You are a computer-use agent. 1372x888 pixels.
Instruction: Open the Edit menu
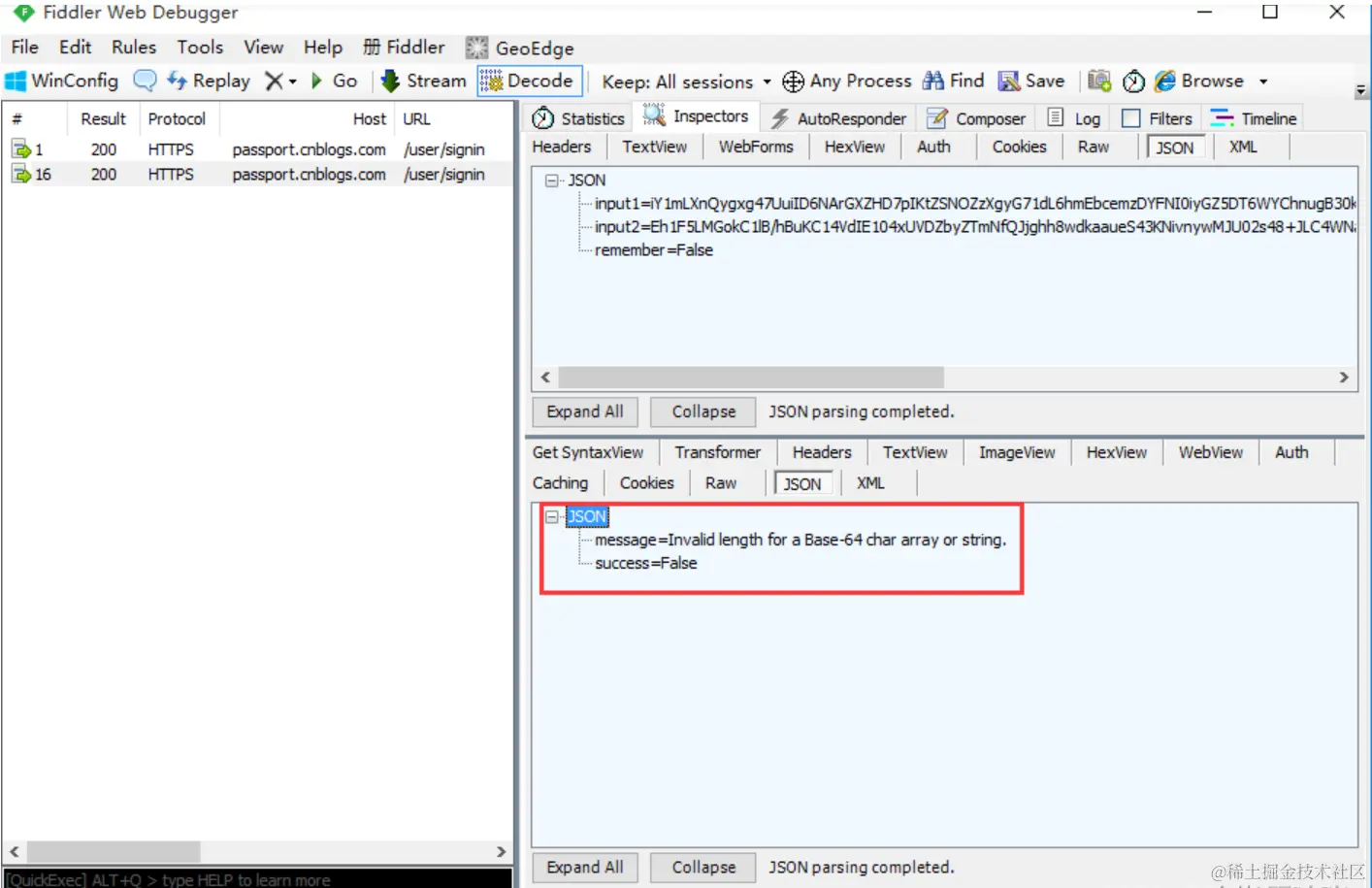(x=75, y=47)
